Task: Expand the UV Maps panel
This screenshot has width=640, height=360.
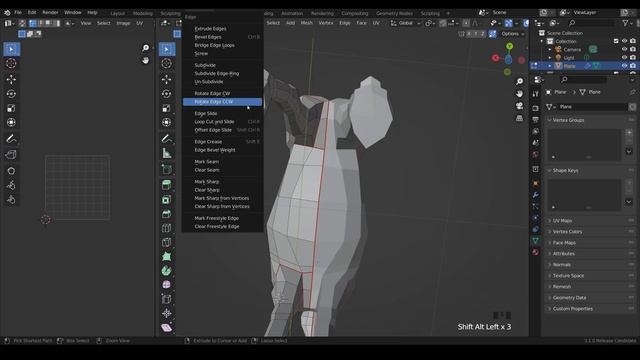Action: (x=590, y=220)
